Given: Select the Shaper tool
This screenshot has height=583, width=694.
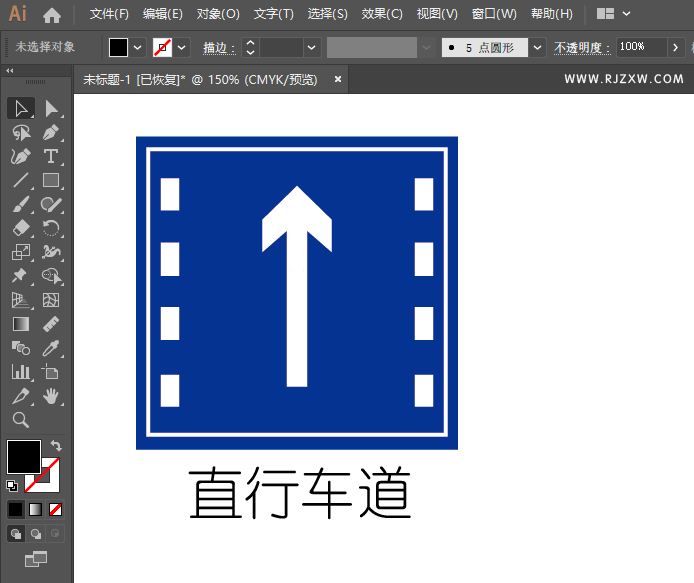Looking at the screenshot, I should [x=51, y=204].
